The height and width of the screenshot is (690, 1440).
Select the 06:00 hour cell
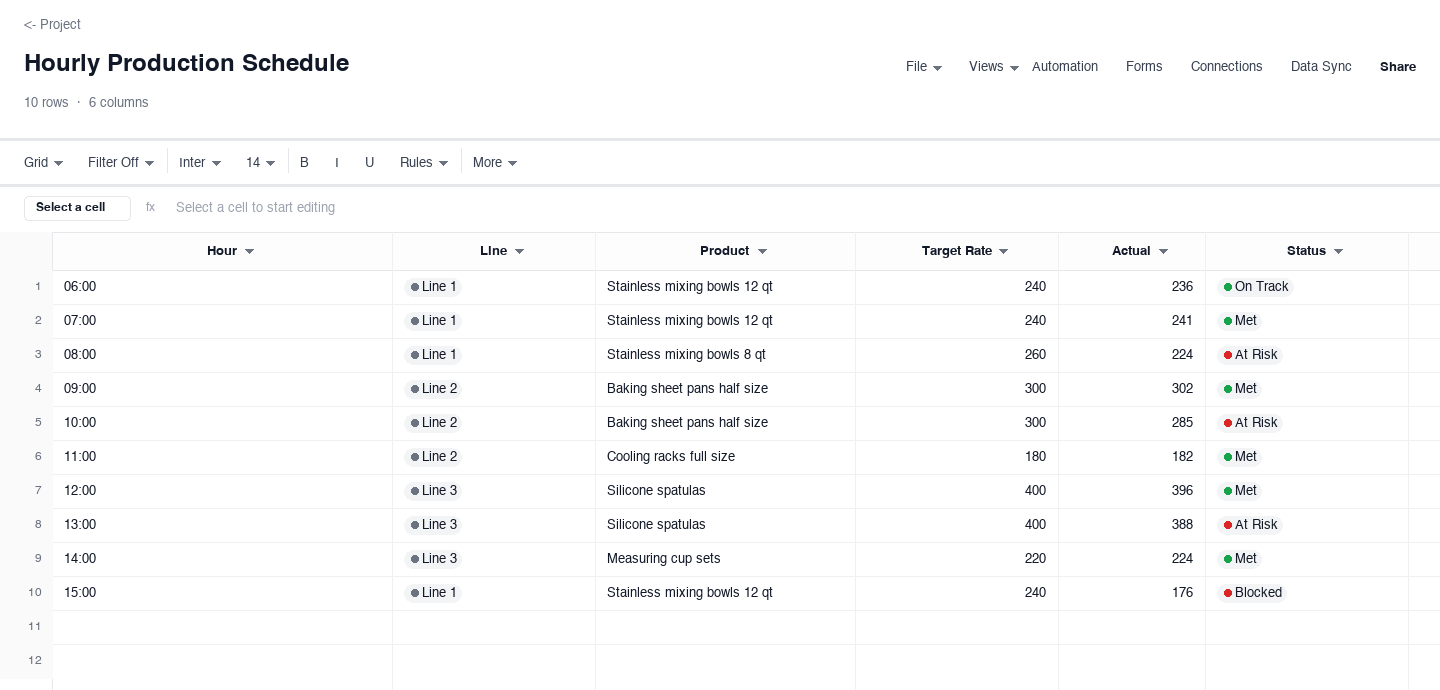click(x=222, y=287)
